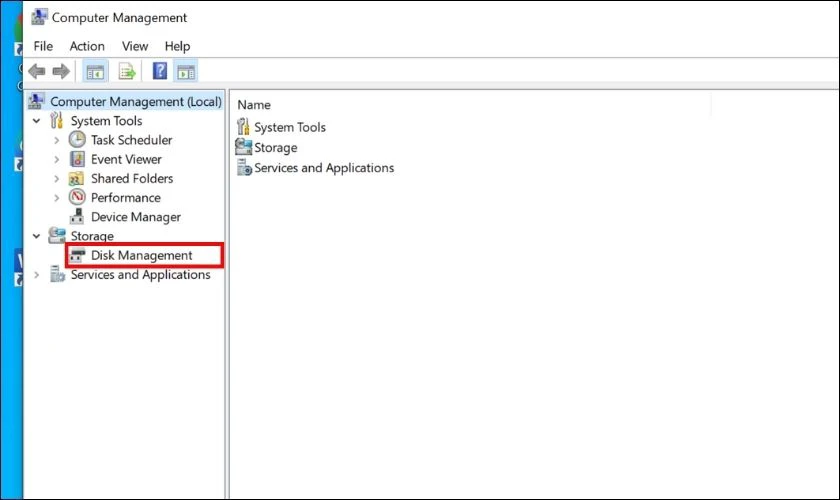This screenshot has height=500, width=840.
Task: Collapse the Storage tree node
Action: pyautogui.click(x=36, y=236)
